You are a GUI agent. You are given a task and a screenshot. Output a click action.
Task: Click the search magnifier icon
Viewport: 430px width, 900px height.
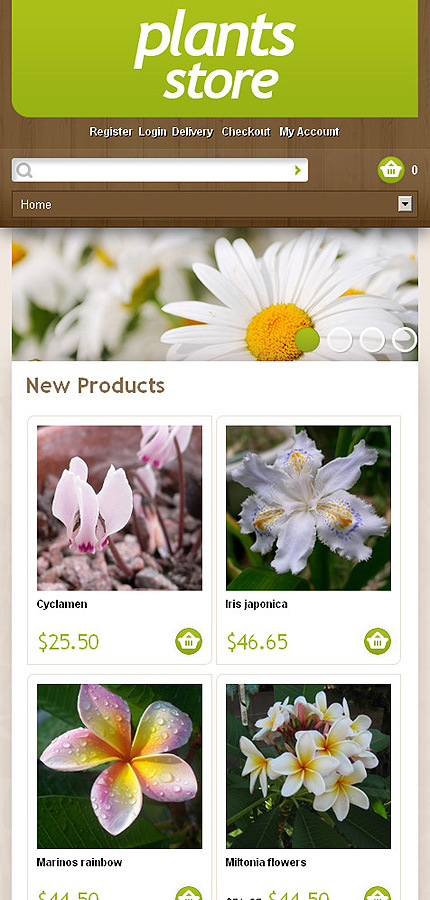(x=24, y=170)
